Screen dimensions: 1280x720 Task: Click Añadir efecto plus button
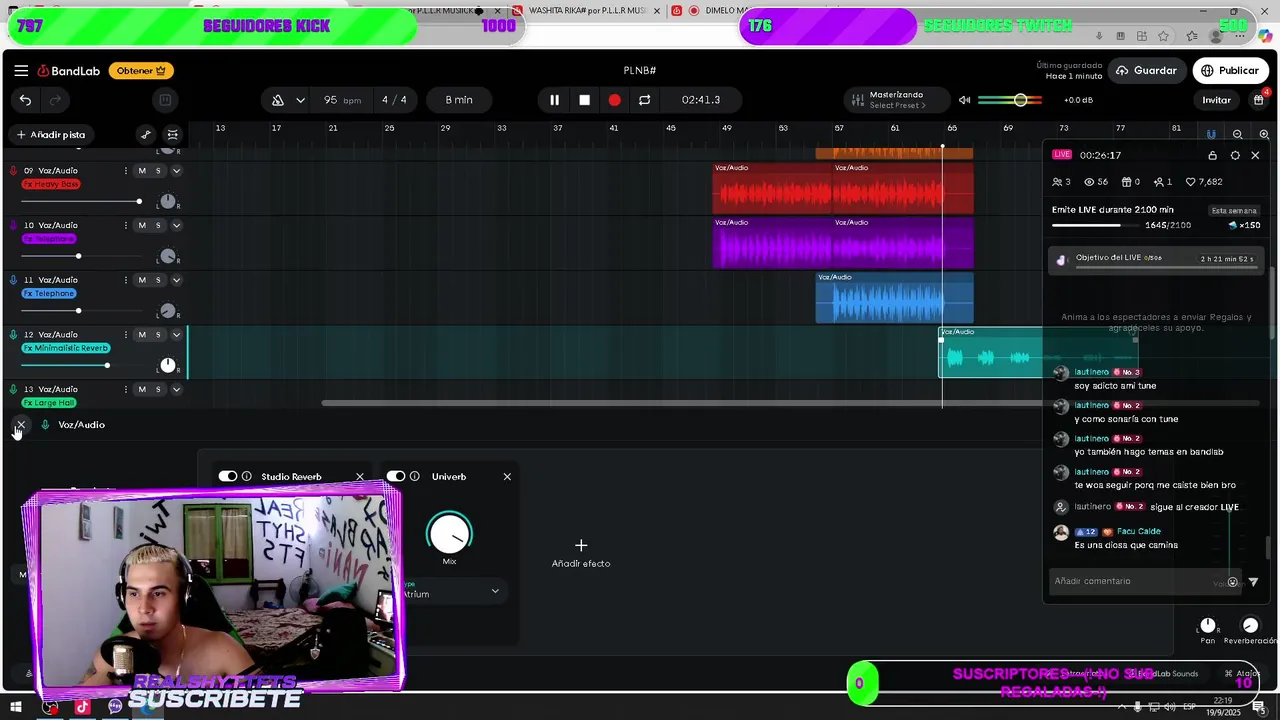pyautogui.click(x=581, y=546)
